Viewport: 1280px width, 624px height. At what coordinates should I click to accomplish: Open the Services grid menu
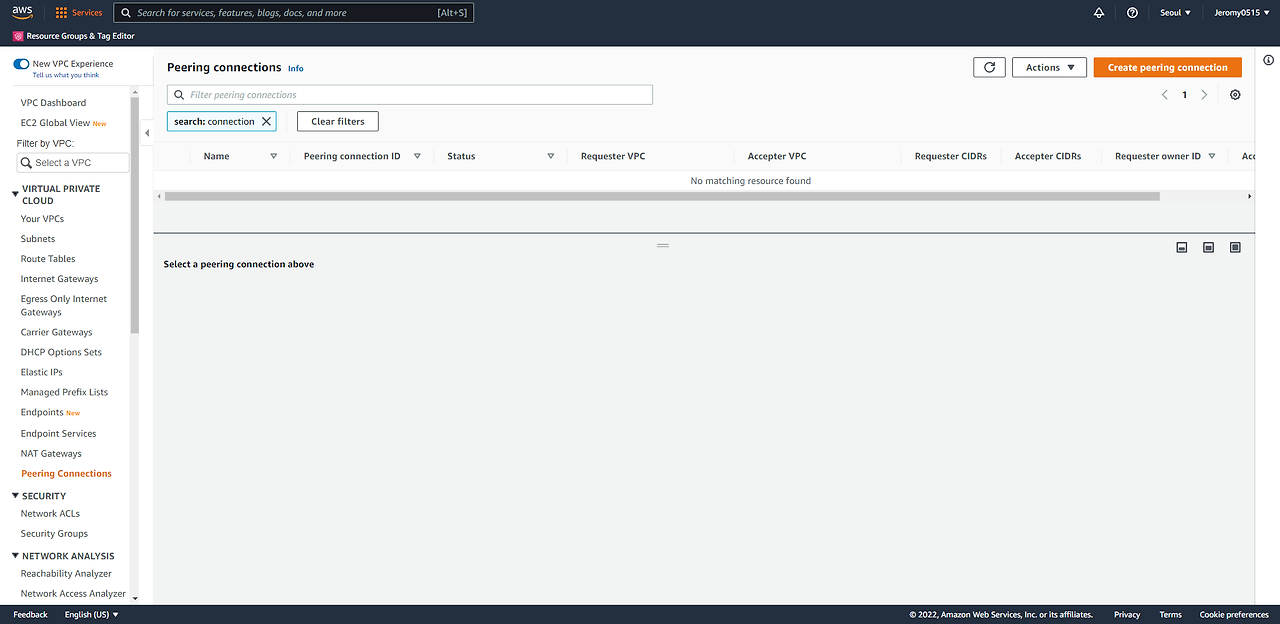pos(79,13)
